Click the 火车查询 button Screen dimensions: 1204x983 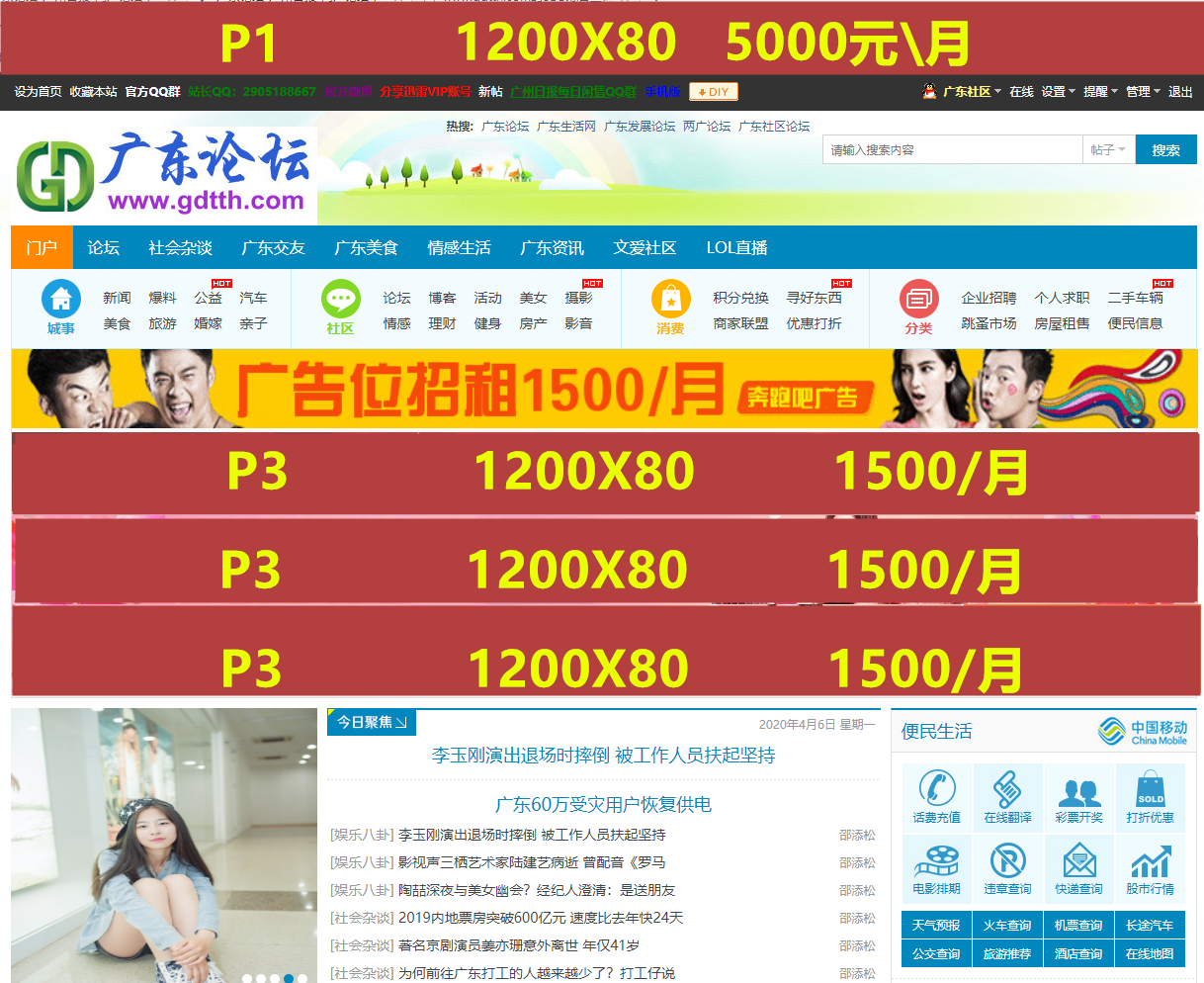(x=1007, y=926)
